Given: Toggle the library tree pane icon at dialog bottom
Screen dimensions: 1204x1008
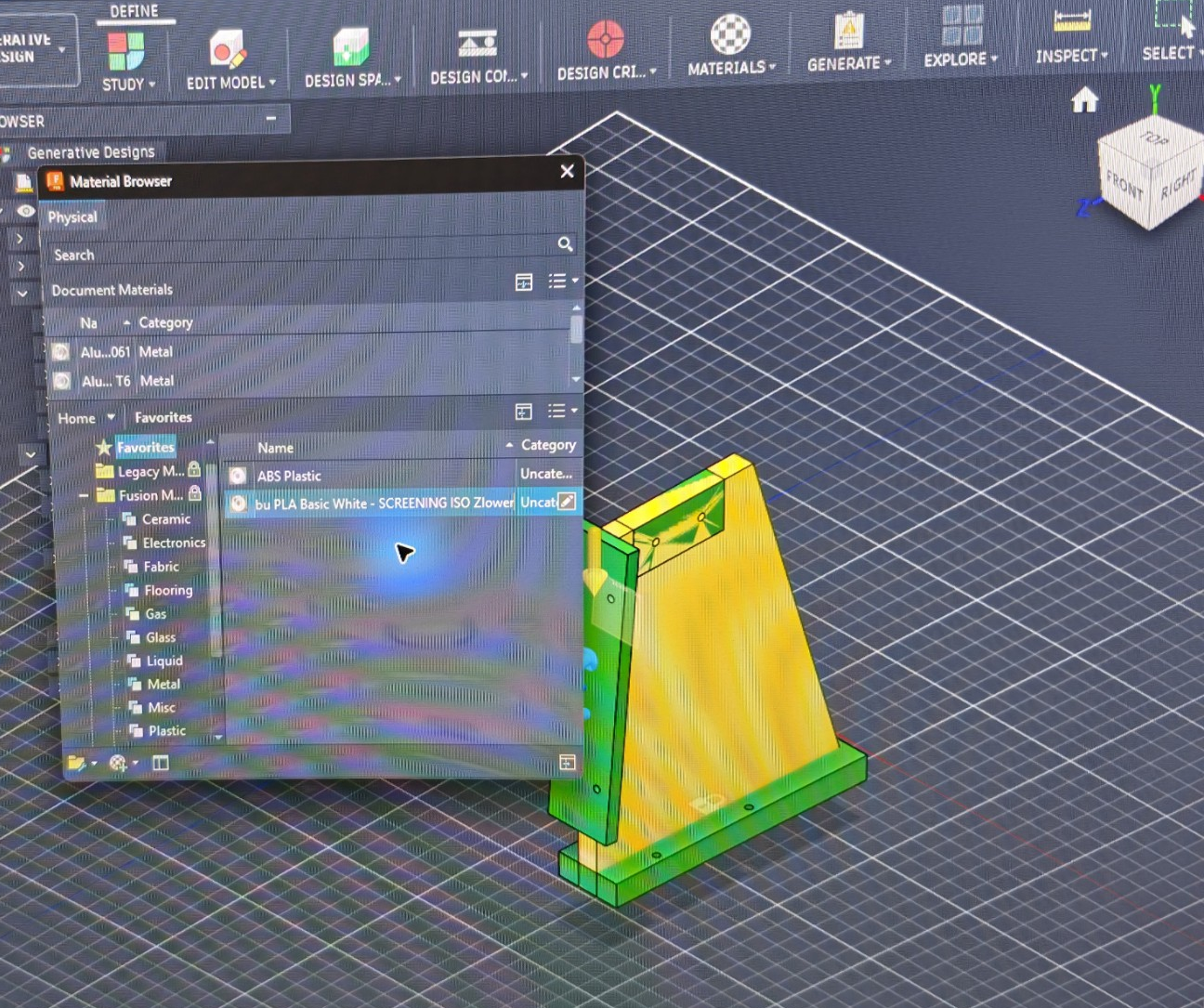Looking at the screenshot, I should [x=161, y=763].
